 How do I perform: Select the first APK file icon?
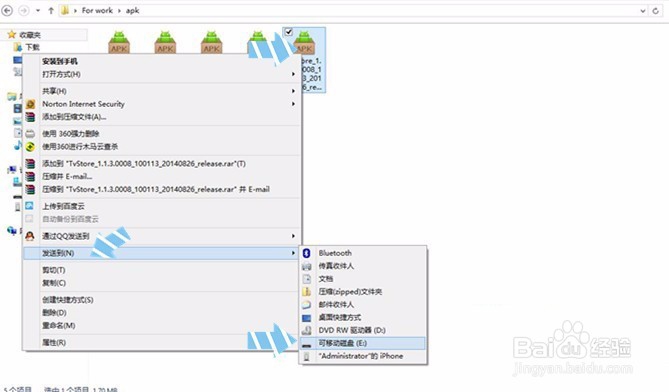tap(119, 42)
